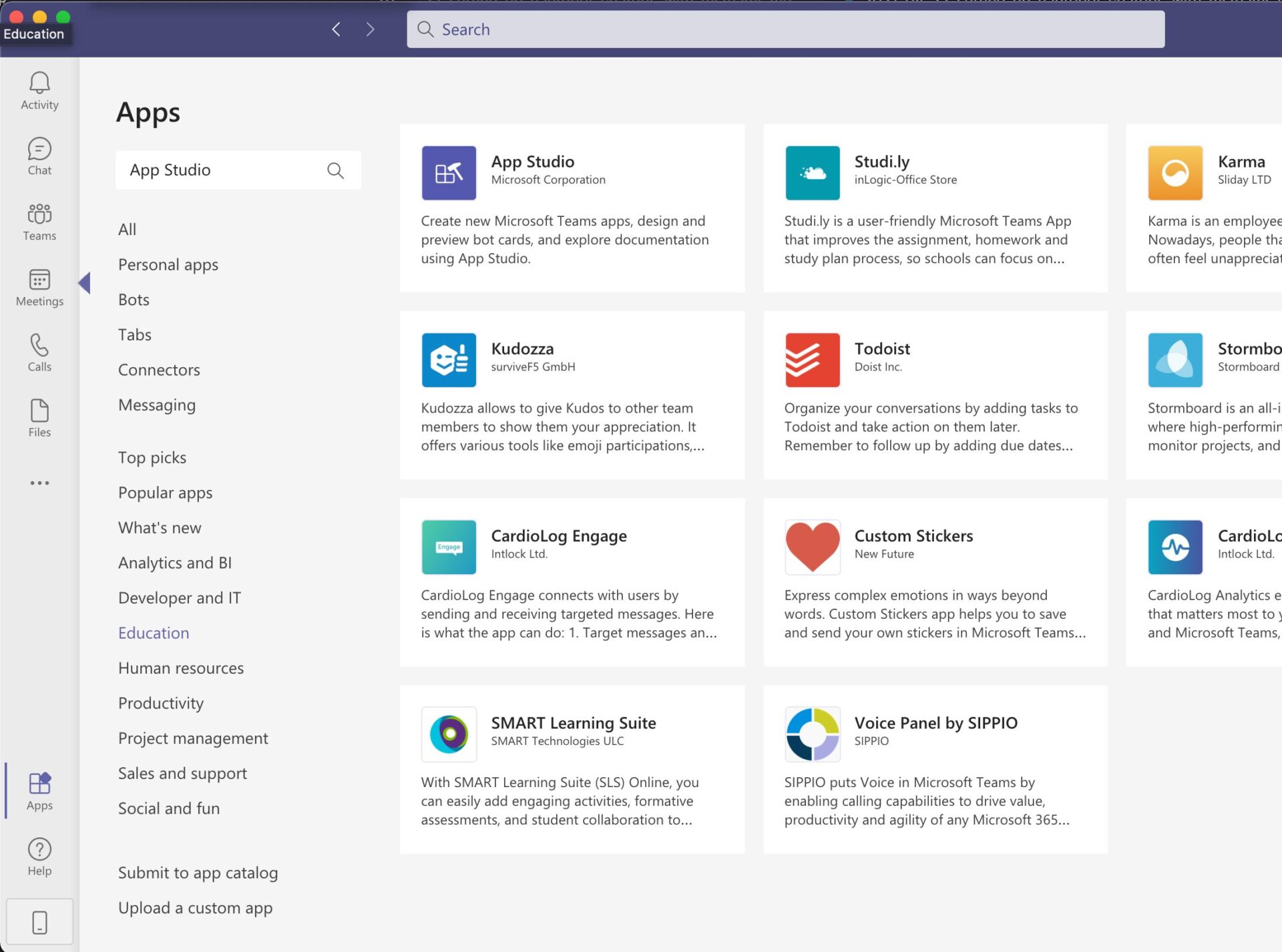Select the Analytics and BI category
Image resolution: width=1282 pixels, height=952 pixels.
point(174,562)
